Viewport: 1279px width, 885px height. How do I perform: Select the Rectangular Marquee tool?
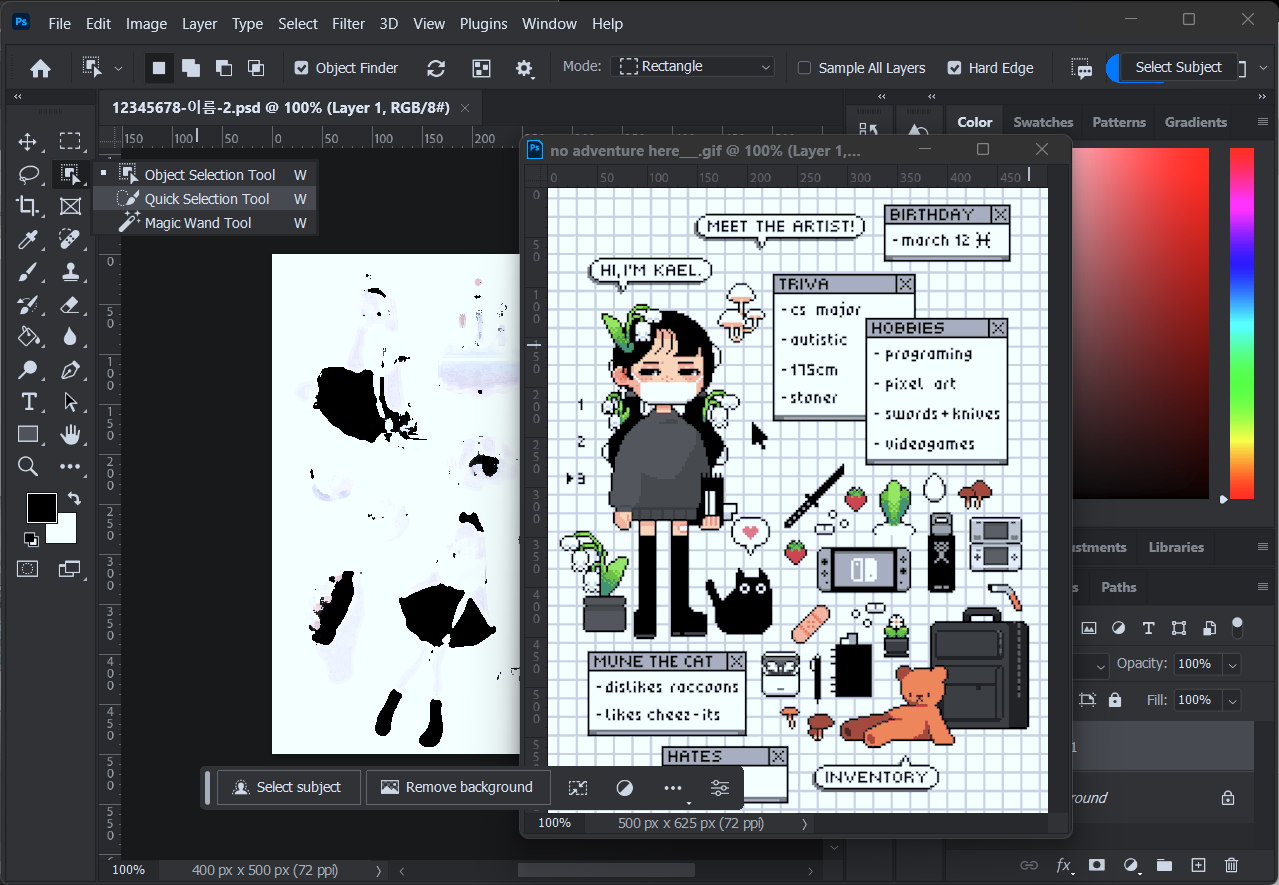[x=70, y=141]
